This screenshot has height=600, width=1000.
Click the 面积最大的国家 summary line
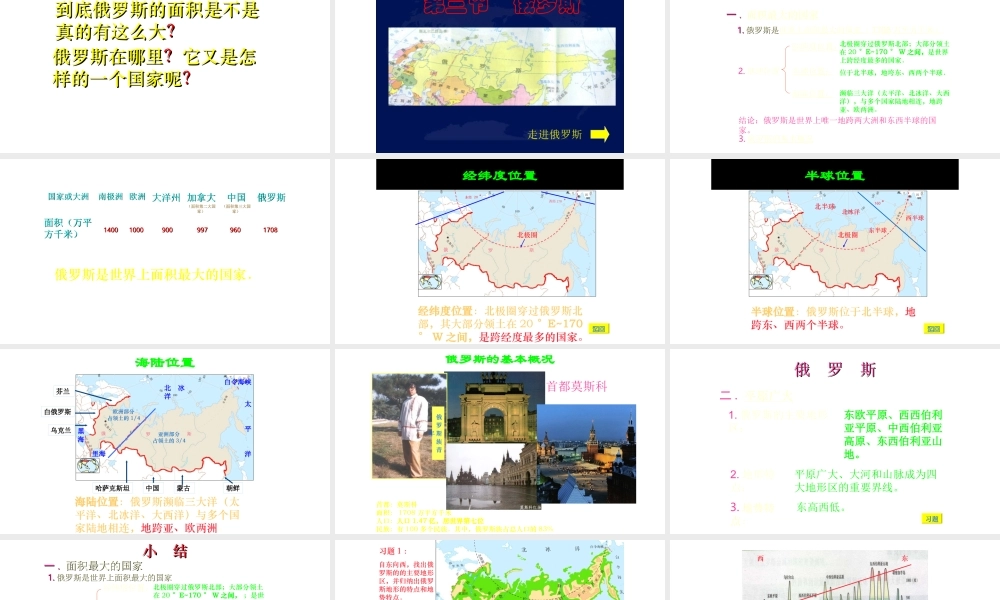104,566
